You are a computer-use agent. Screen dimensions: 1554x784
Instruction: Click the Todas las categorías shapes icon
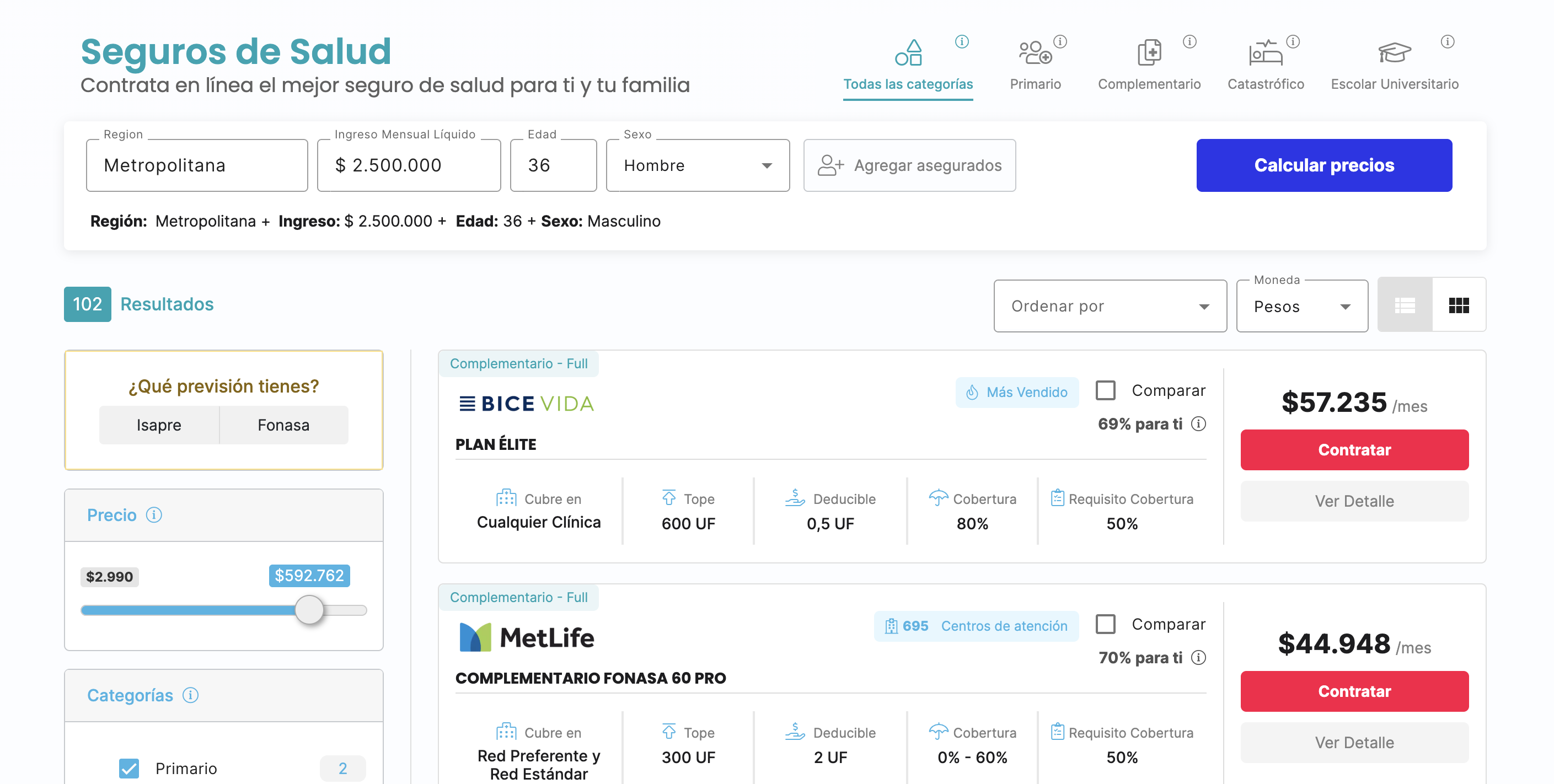[908, 52]
